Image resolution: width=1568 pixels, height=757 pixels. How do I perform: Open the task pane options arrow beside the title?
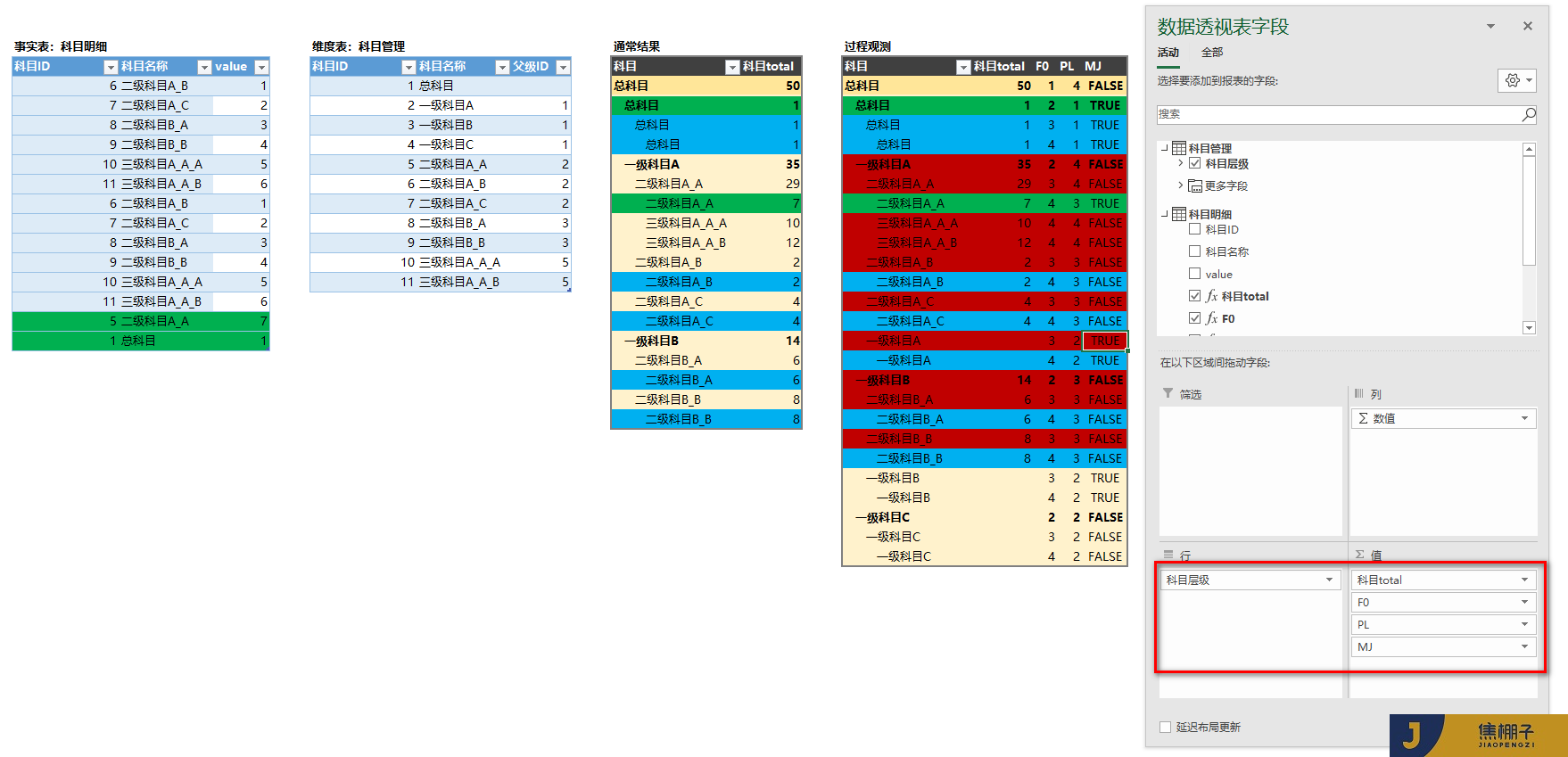tap(1490, 26)
